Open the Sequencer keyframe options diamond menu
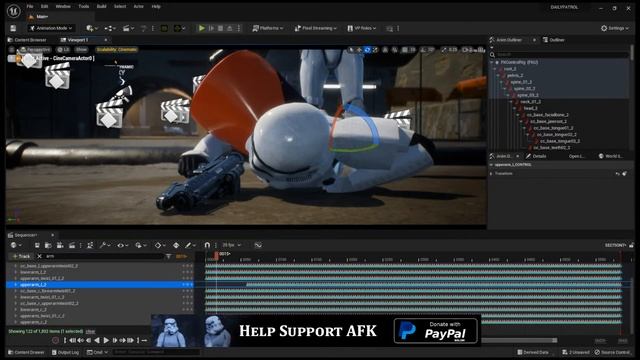The image size is (640, 360). (160, 245)
